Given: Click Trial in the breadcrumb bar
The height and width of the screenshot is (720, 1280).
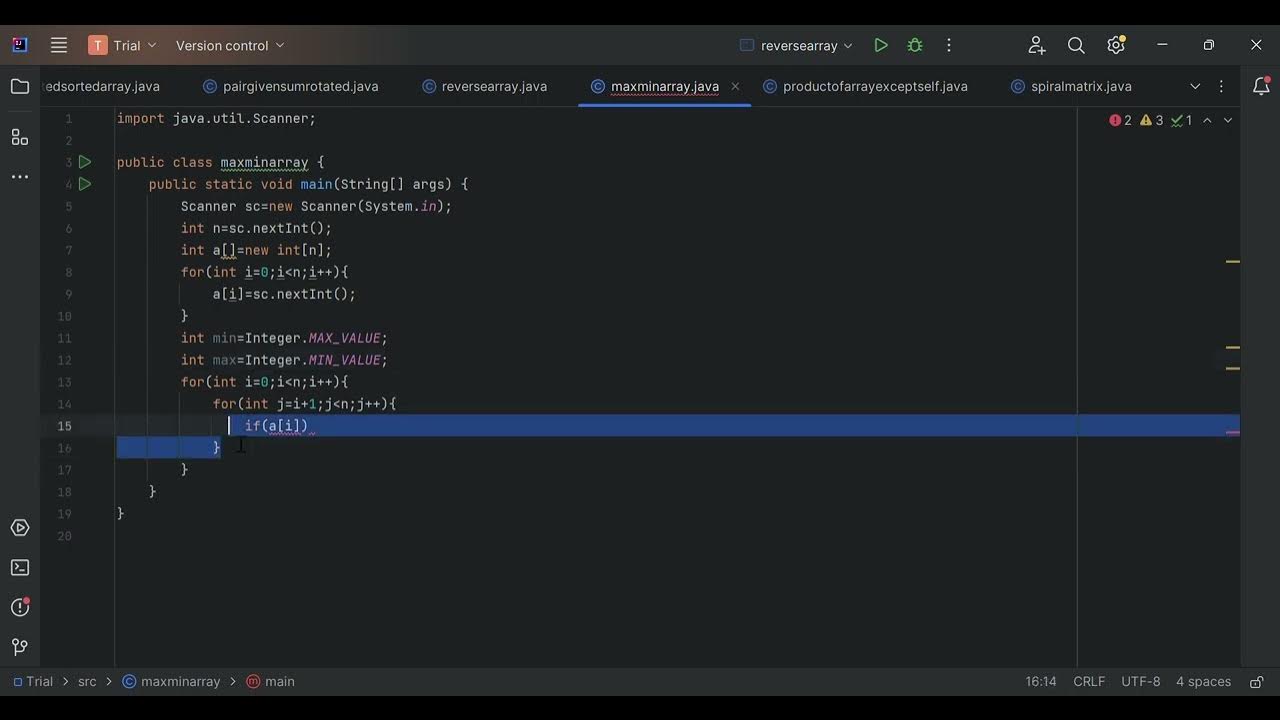Looking at the screenshot, I should coord(33,682).
